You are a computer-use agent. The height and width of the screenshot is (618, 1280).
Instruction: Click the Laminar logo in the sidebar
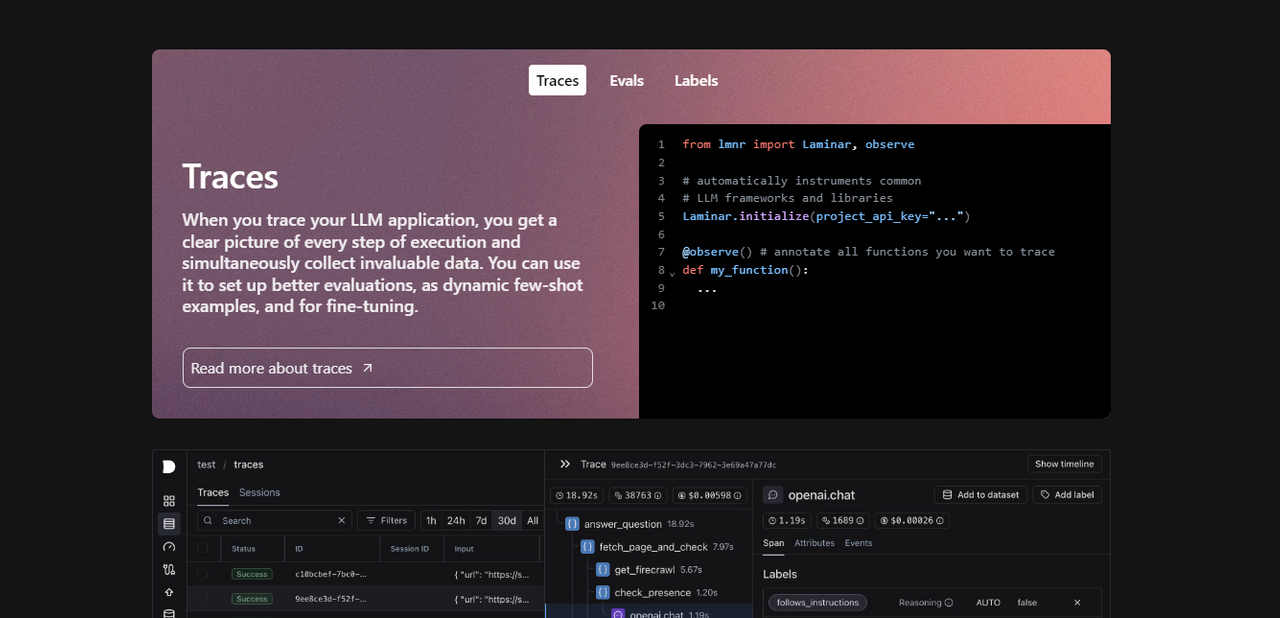(169, 466)
